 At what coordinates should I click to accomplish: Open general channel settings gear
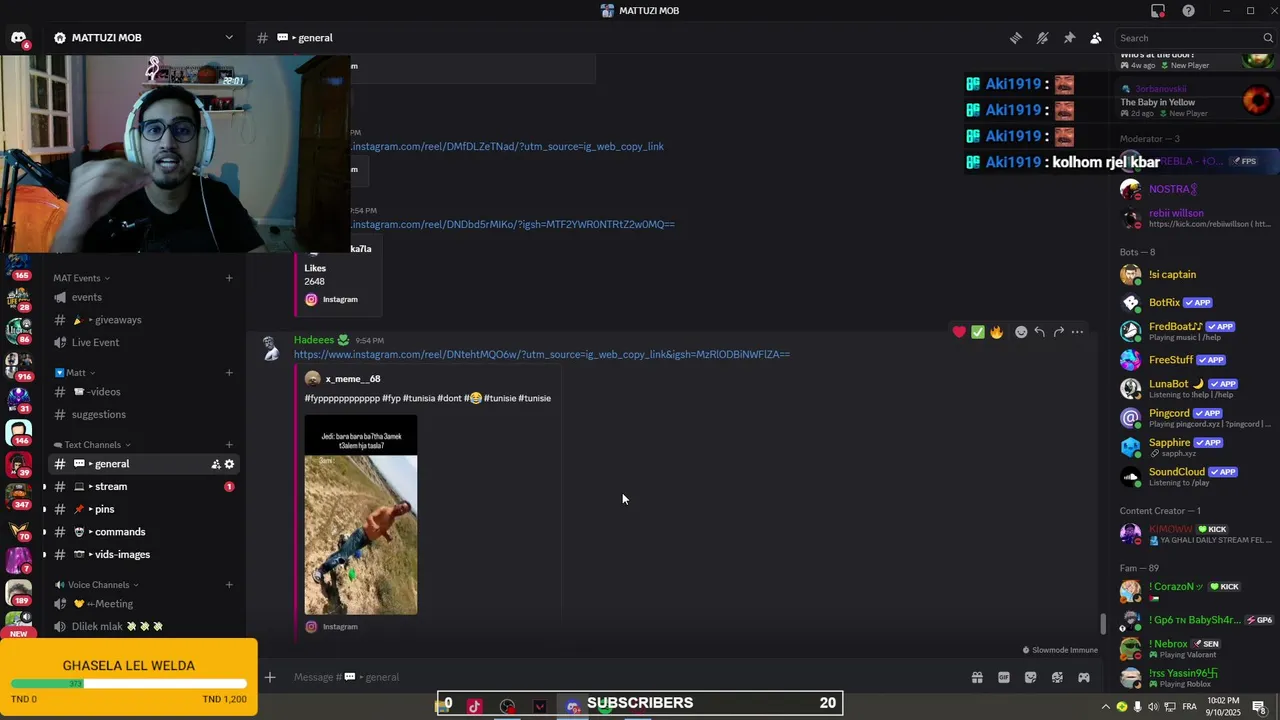point(229,464)
